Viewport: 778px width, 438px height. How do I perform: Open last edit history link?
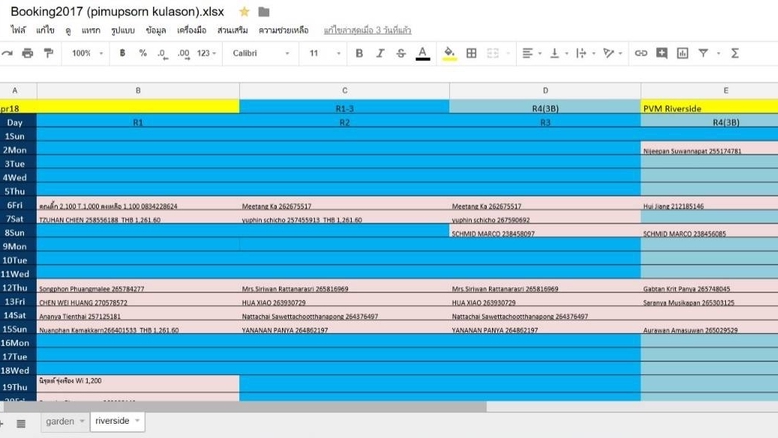click(x=368, y=30)
